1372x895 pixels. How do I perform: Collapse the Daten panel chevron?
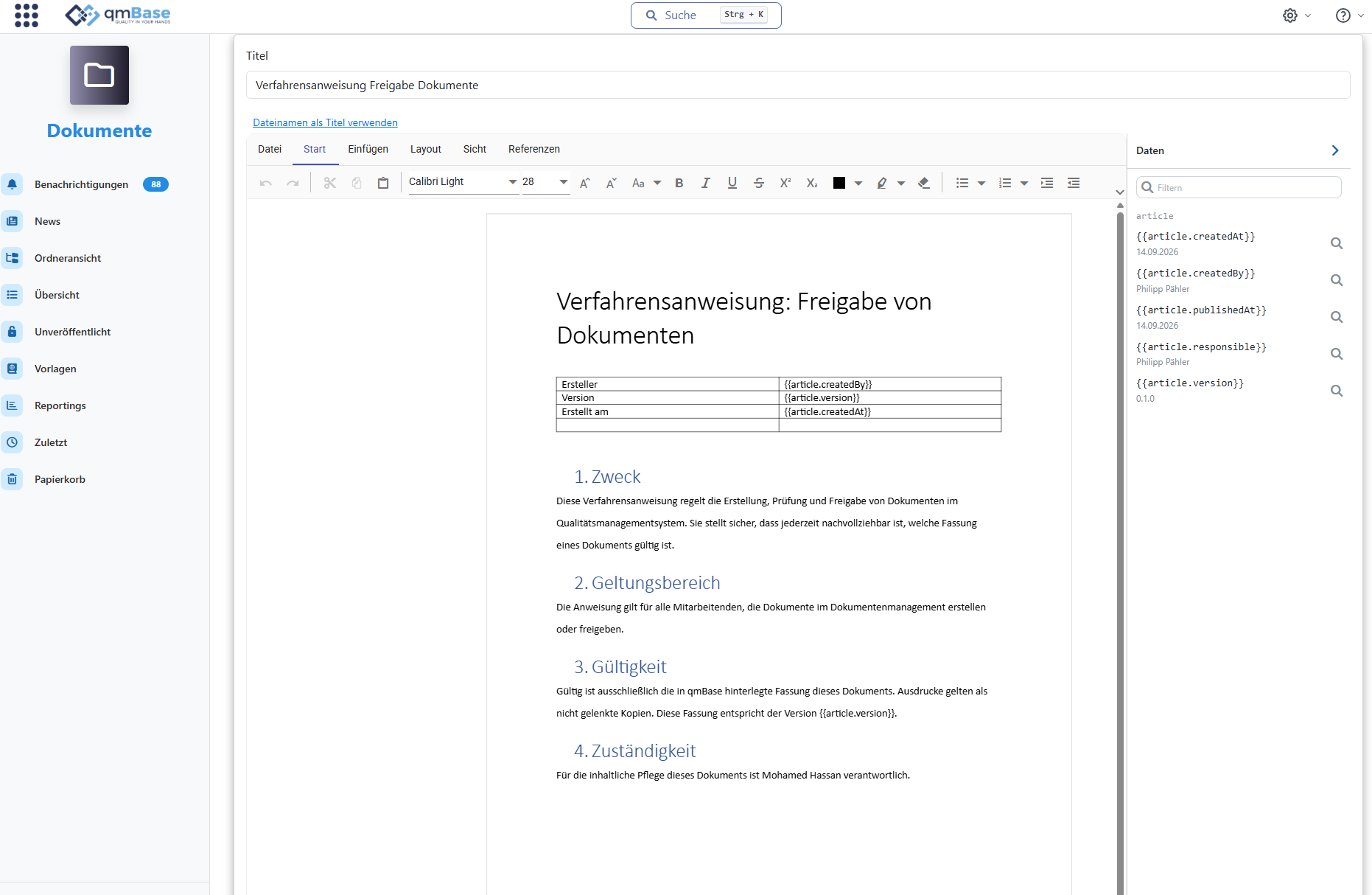(x=1335, y=150)
